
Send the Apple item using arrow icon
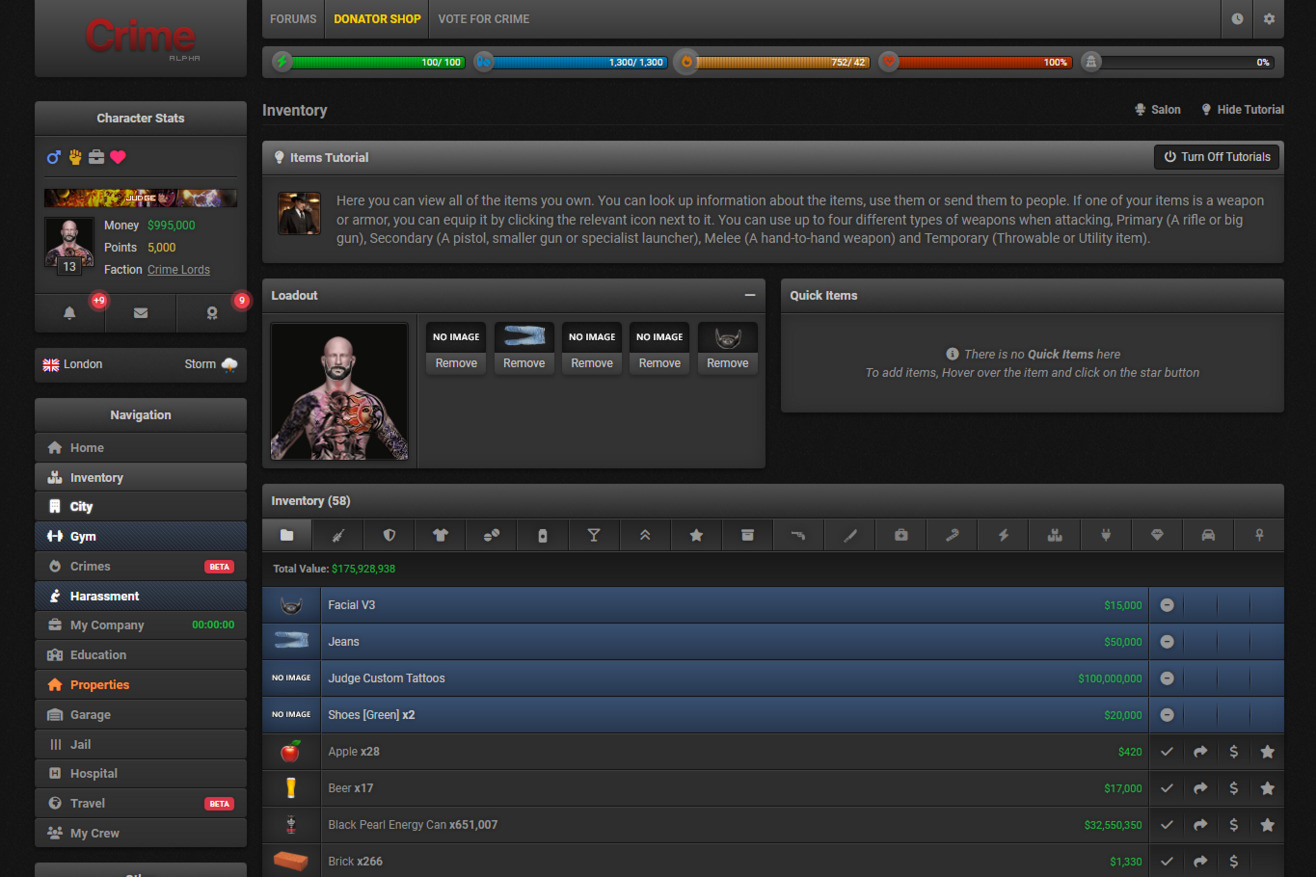tap(1200, 752)
